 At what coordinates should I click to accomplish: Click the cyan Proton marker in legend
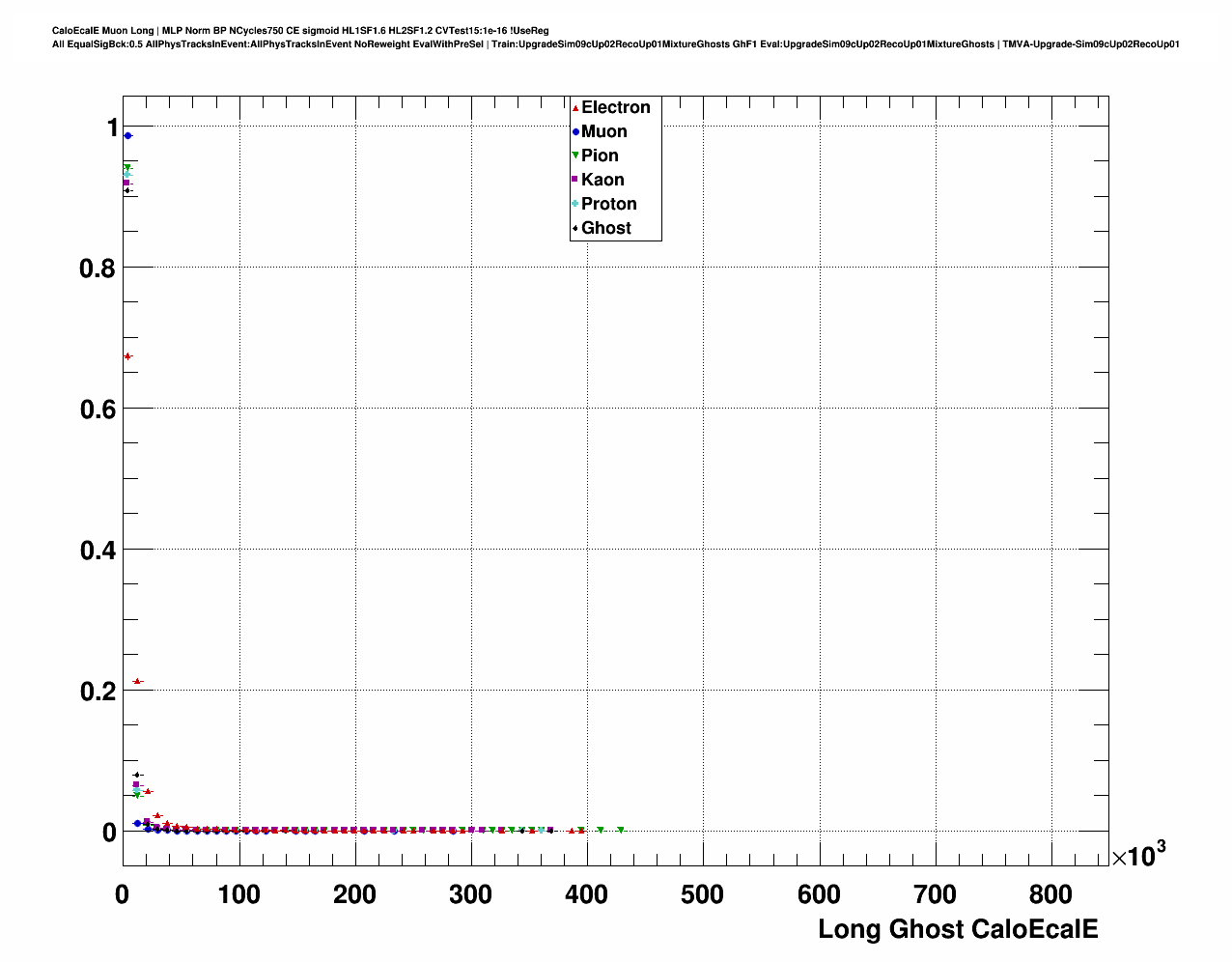(575, 205)
